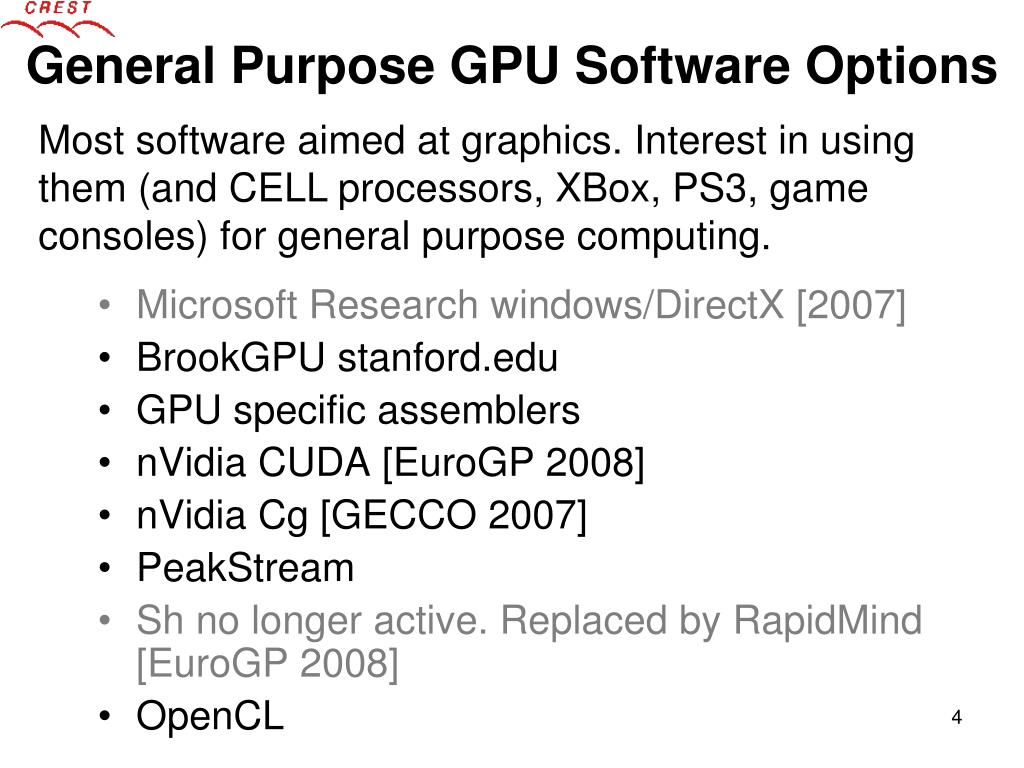
Task: Click the RapidMind word
Action: click(x=827, y=620)
